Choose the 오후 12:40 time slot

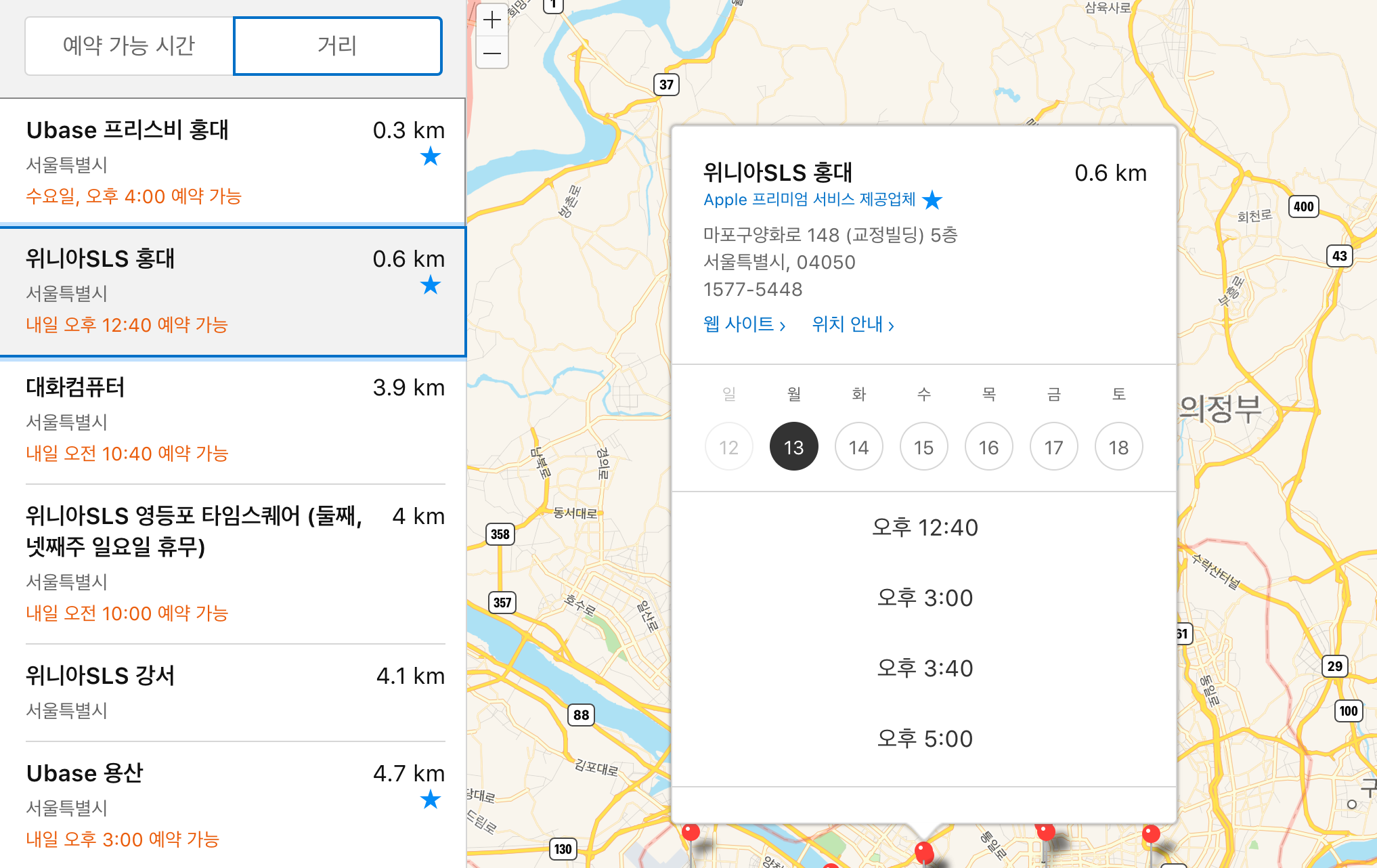(924, 527)
